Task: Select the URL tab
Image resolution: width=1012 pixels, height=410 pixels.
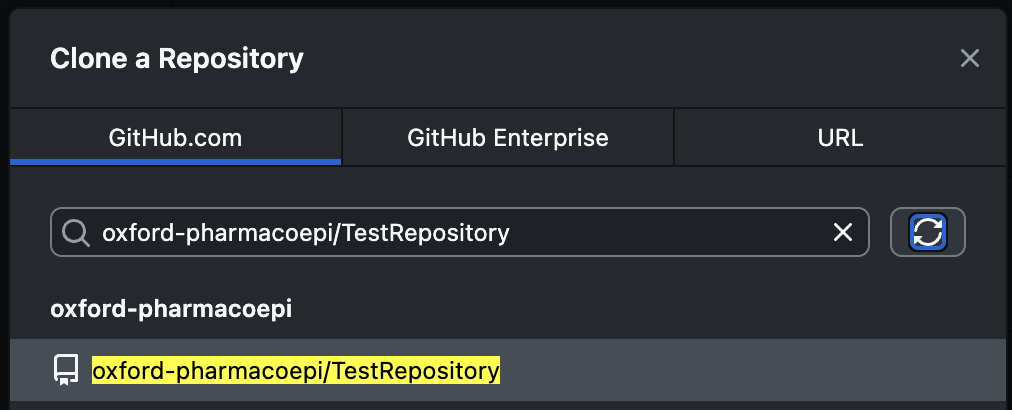Action: point(840,137)
